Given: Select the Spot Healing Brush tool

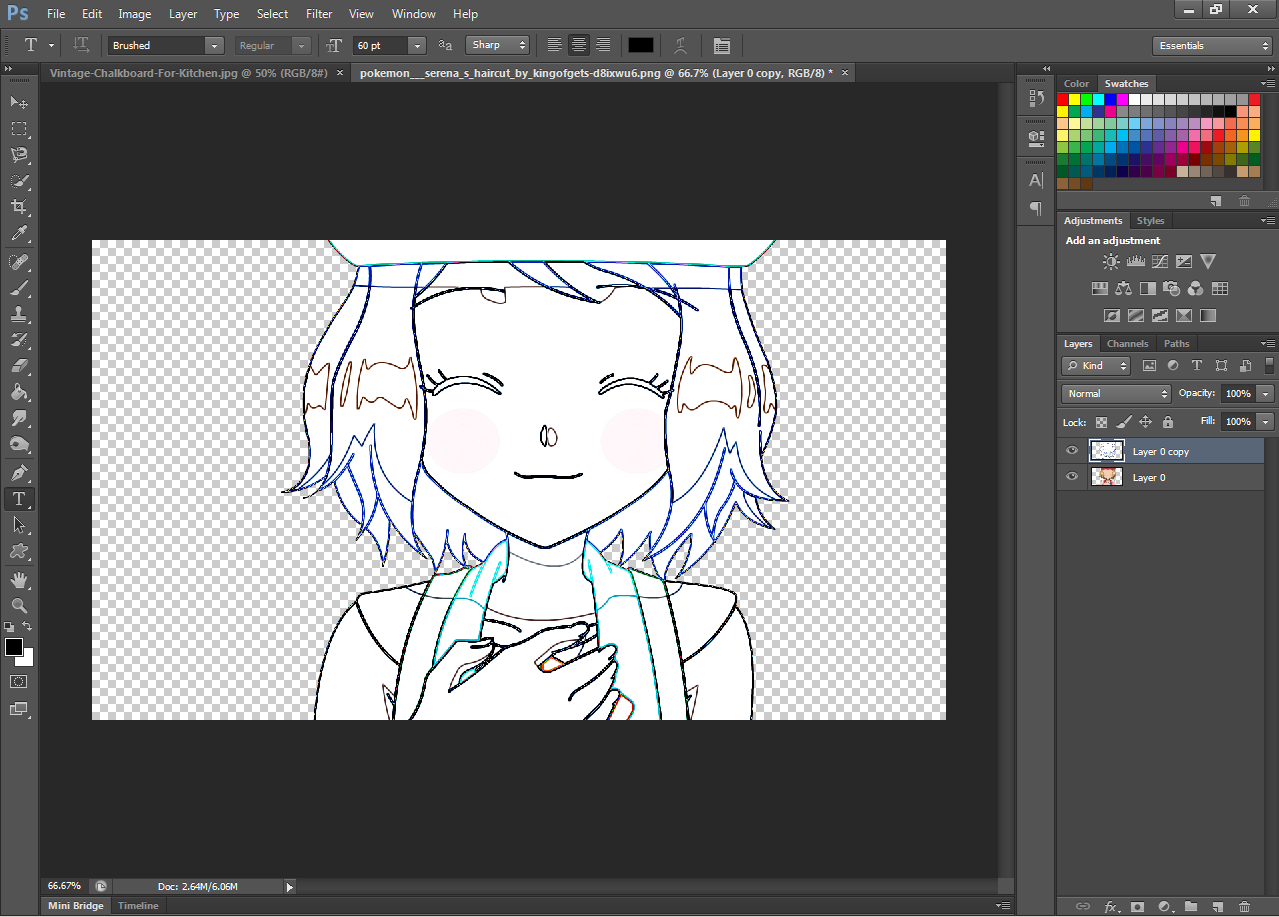Looking at the screenshot, I should tap(18, 262).
